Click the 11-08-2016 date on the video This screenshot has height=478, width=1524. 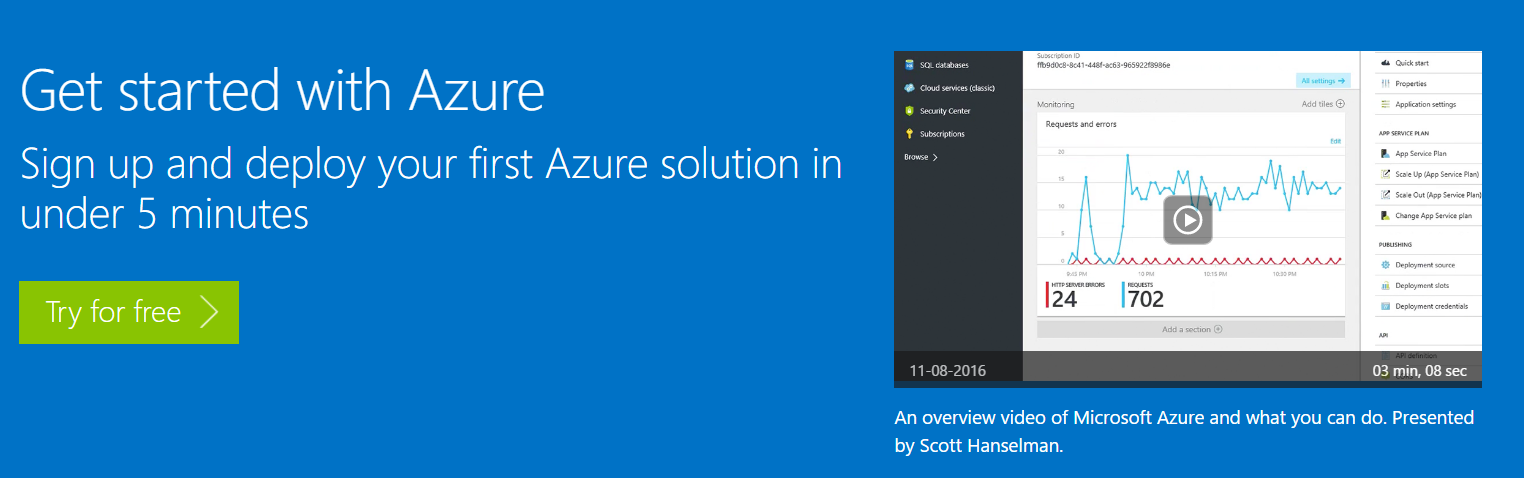click(947, 371)
